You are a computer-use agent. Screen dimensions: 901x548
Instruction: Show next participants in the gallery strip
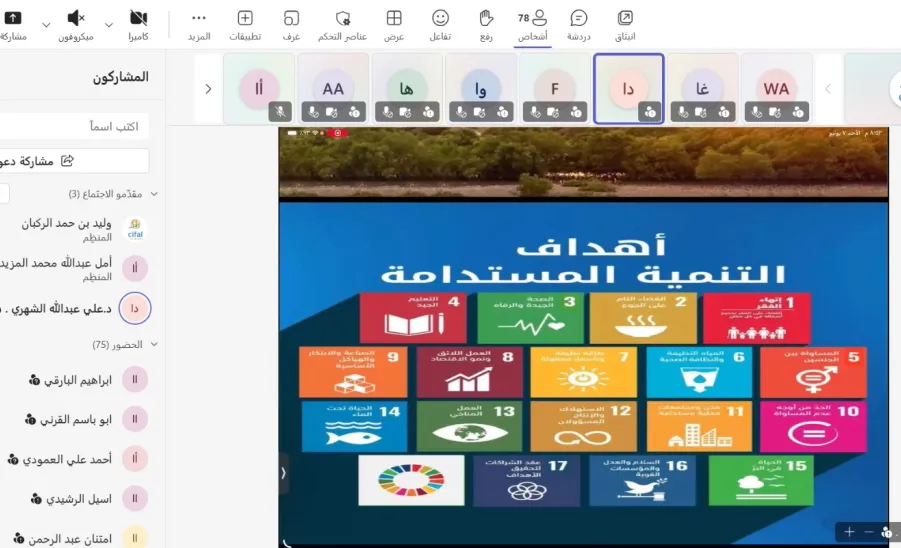tap(209, 89)
